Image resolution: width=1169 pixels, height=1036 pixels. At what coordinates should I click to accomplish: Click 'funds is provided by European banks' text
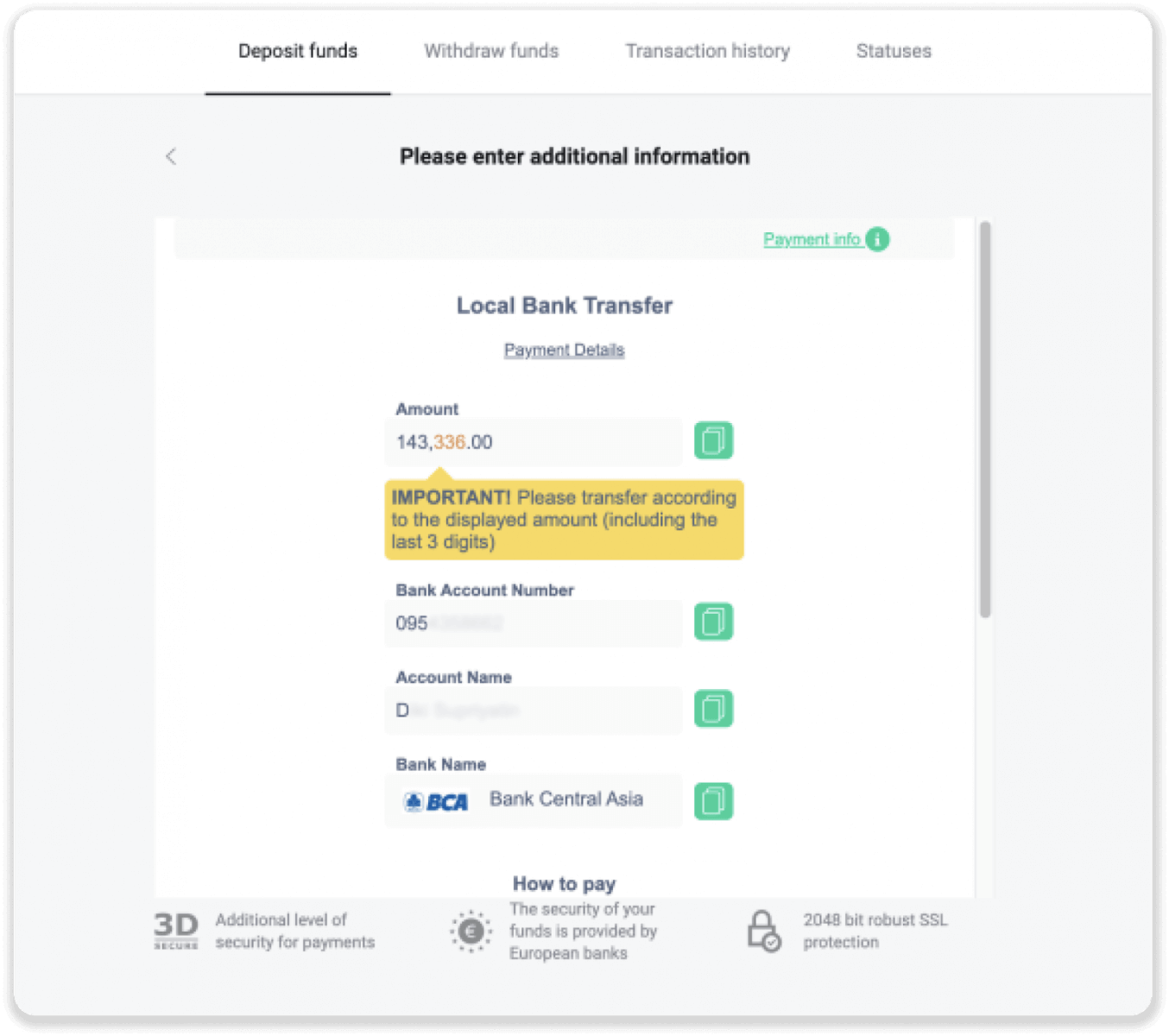[x=583, y=942]
